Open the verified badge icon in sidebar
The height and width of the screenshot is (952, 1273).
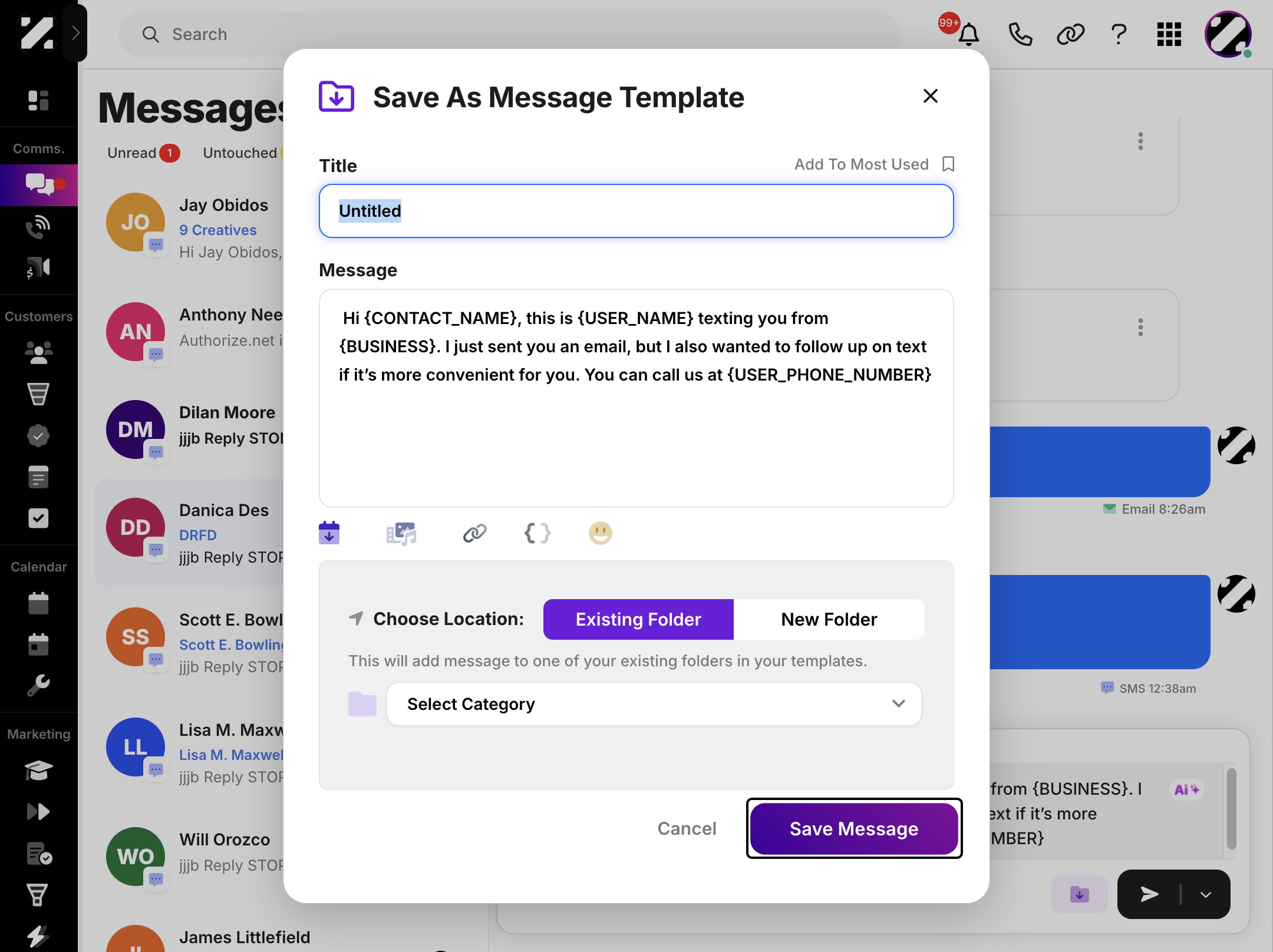coord(38,435)
